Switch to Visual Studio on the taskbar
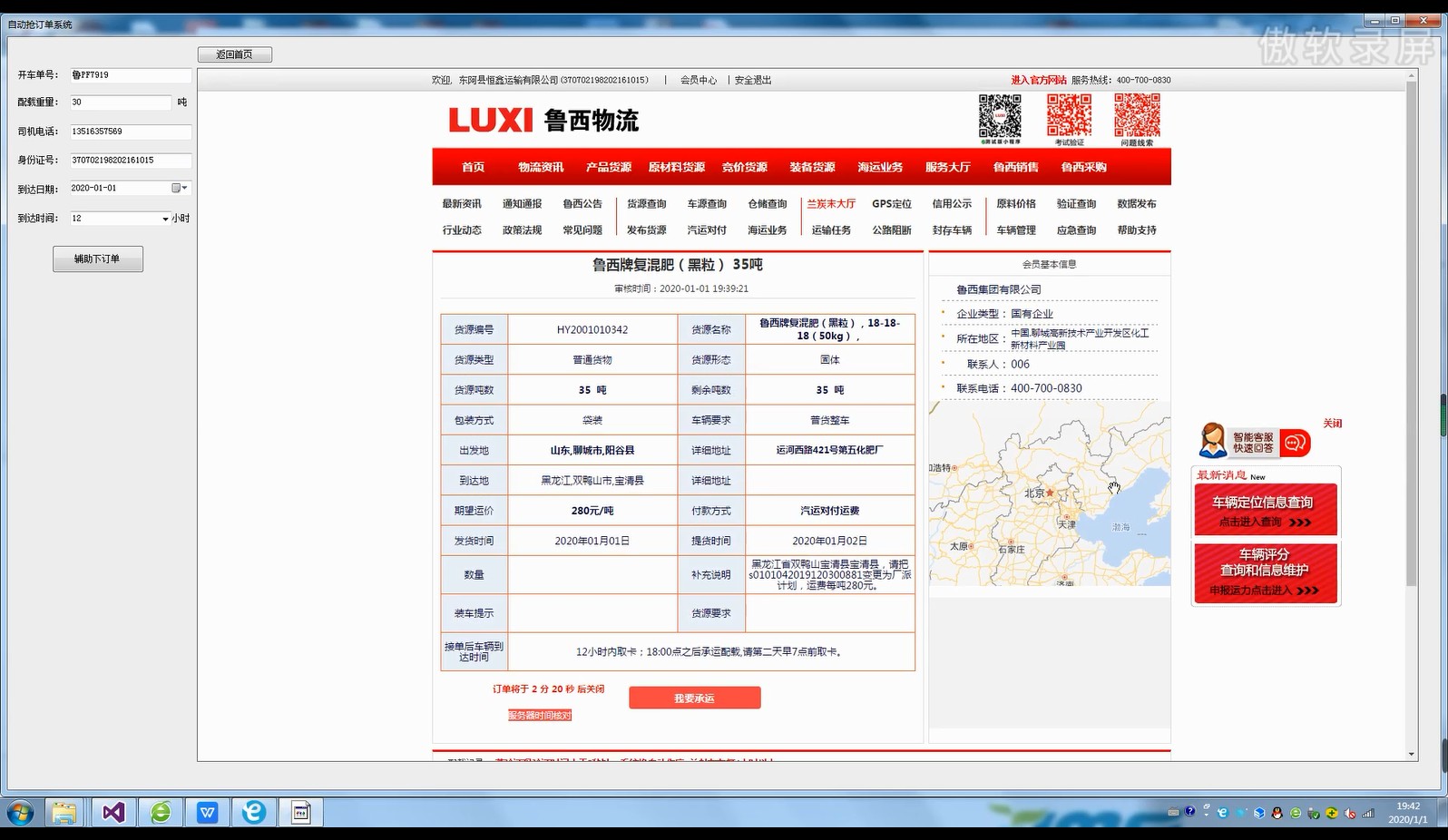This screenshot has height=840, width=1448. 113,812
